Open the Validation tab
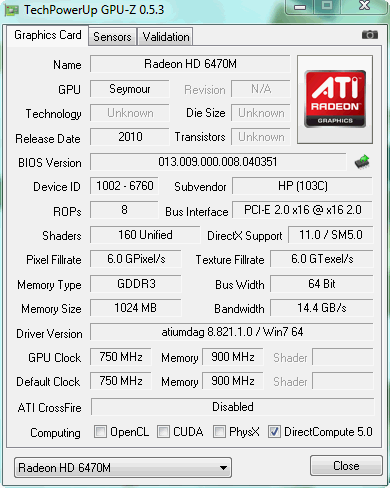The width and height of the screenshot is (390, 488). [166, 37]
